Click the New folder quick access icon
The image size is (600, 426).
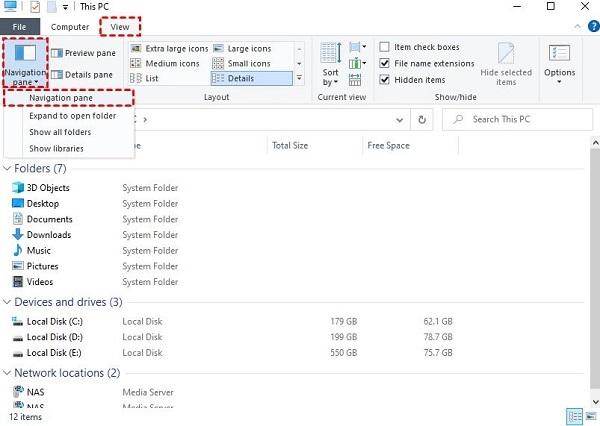click(x=52, y=7)
